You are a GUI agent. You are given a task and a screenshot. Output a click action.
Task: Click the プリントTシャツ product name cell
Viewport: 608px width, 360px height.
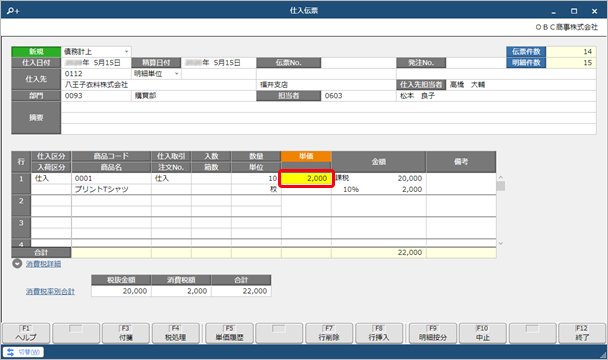[111, 189]
